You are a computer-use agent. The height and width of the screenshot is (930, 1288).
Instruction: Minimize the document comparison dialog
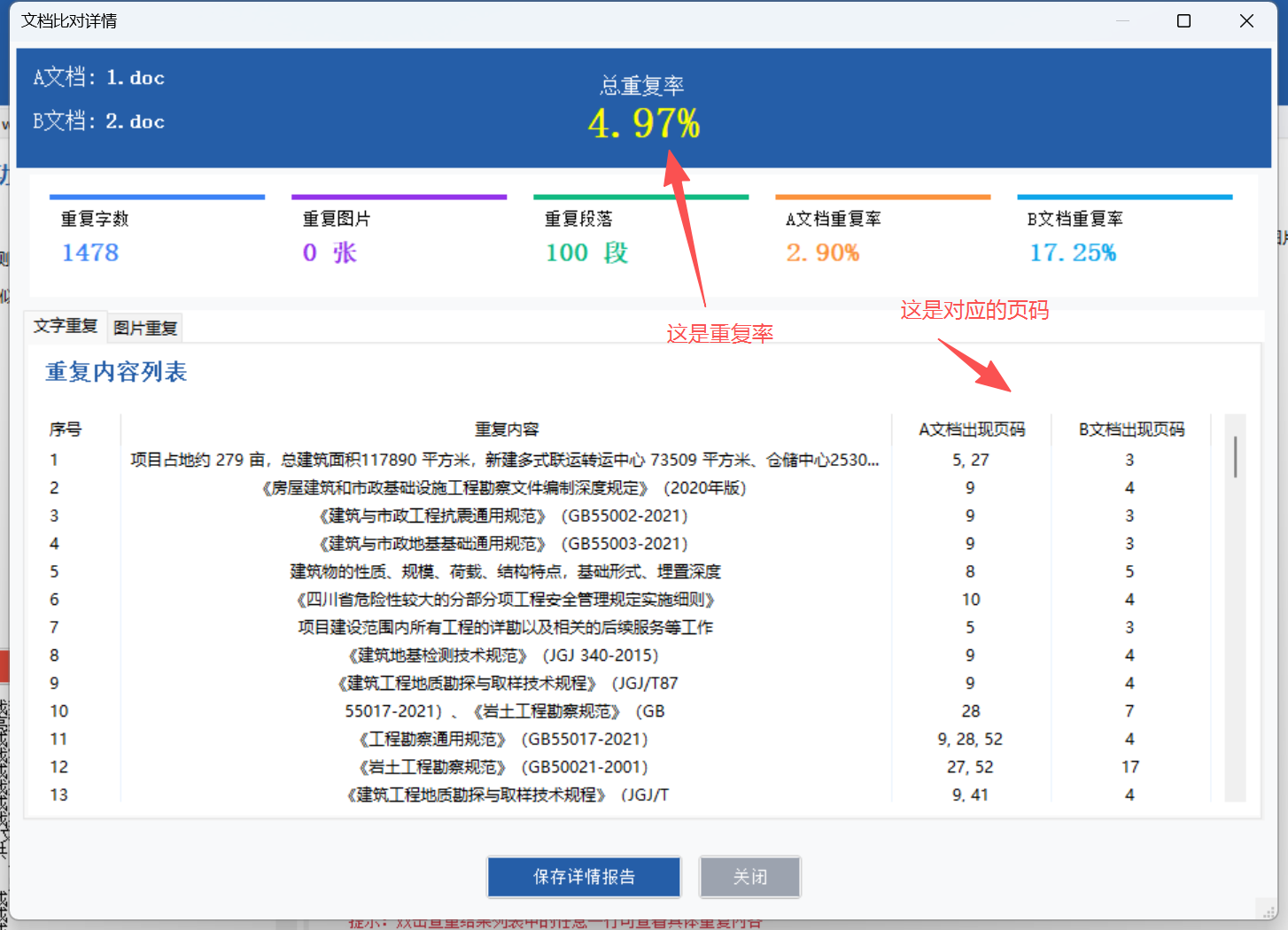click(1122, 21)
